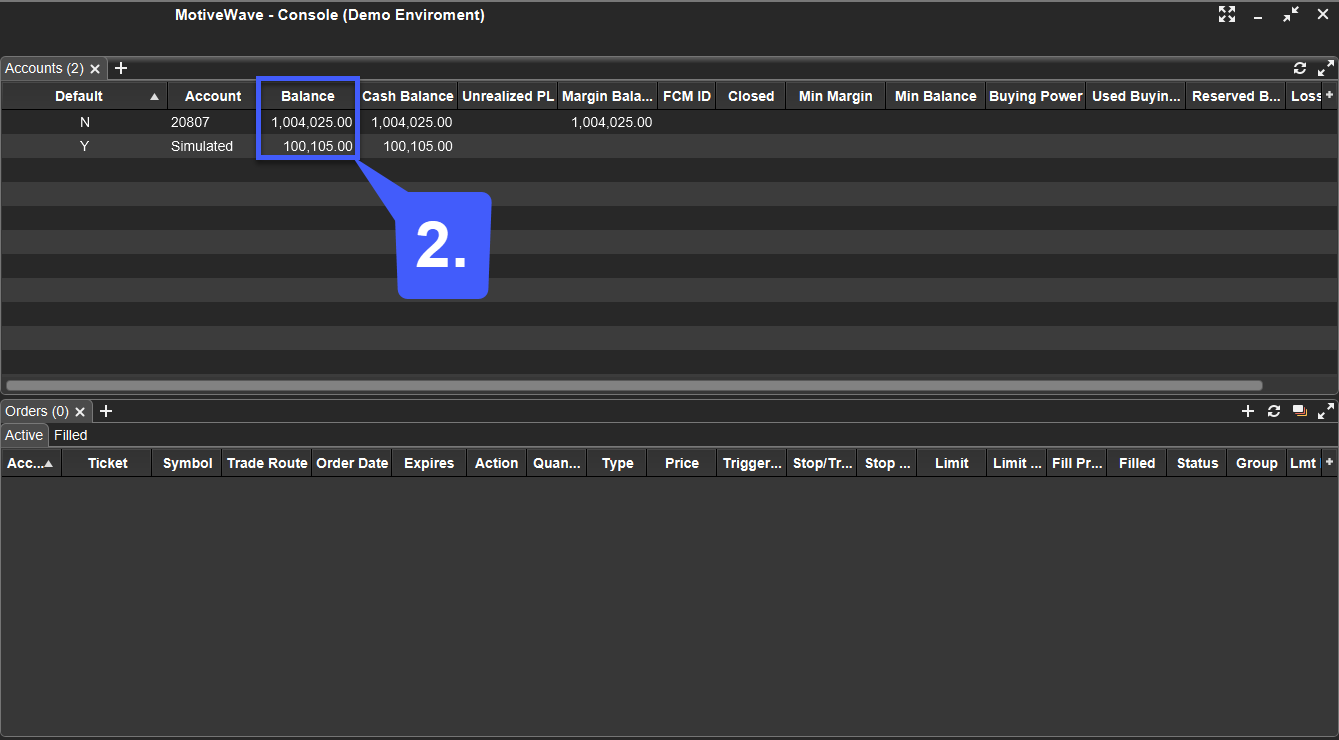Click the Orders Filled column header
Image resolution: width=1339 pixels, height=740 pixels.
pos(1136,463)
